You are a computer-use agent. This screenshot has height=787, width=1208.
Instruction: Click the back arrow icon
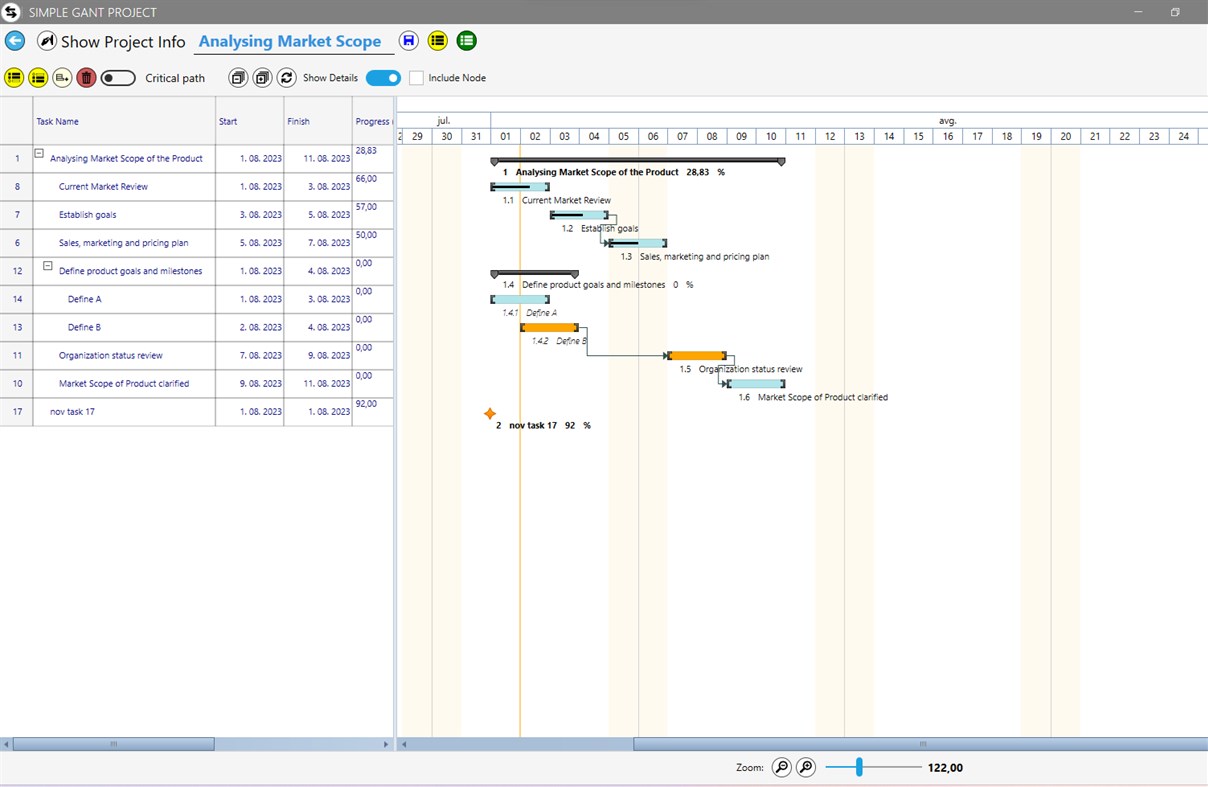pyautogui.click(x=14, y=40)
